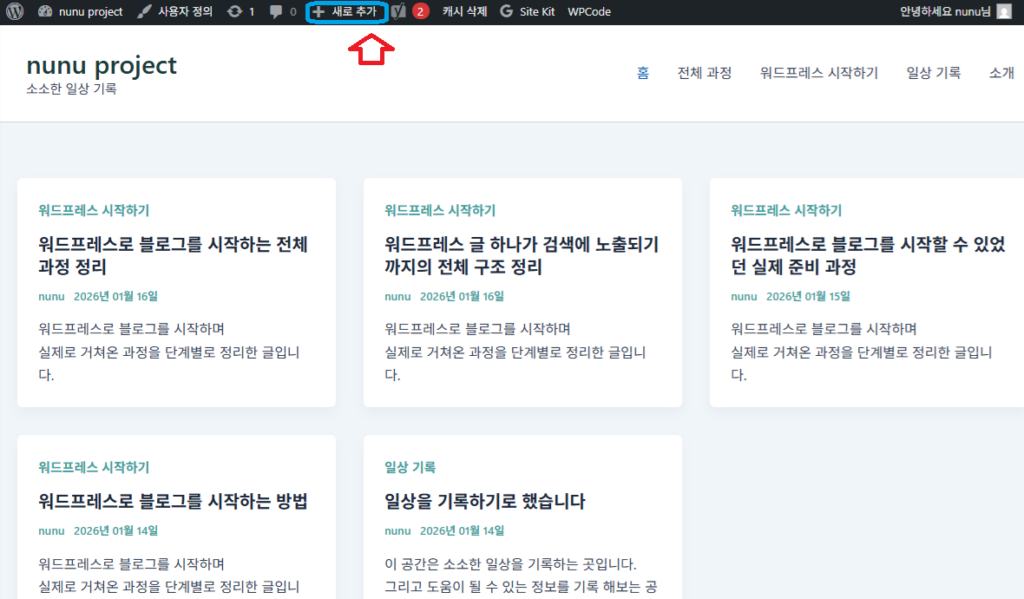
Task: Click the nunu user avatar icon
Action: [1003, 12]
